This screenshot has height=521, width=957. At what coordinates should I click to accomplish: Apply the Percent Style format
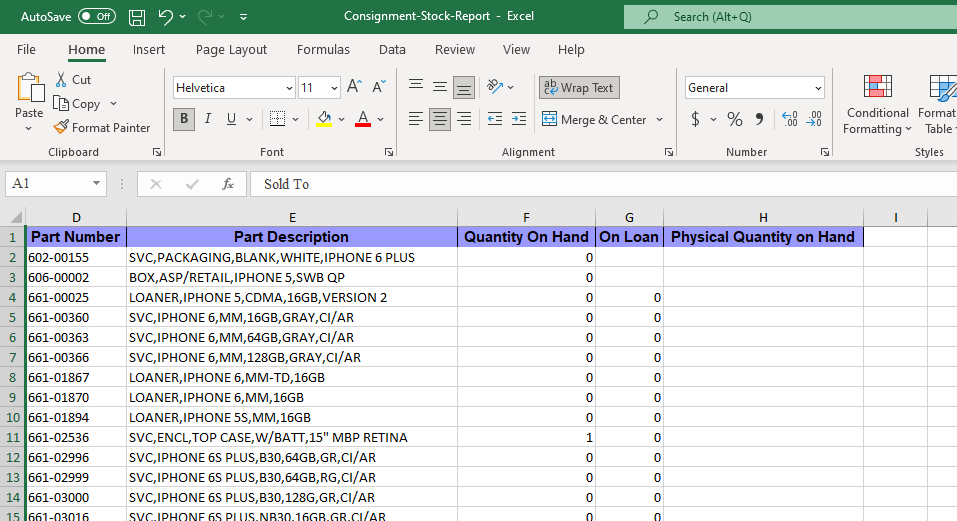coord(735,119)
